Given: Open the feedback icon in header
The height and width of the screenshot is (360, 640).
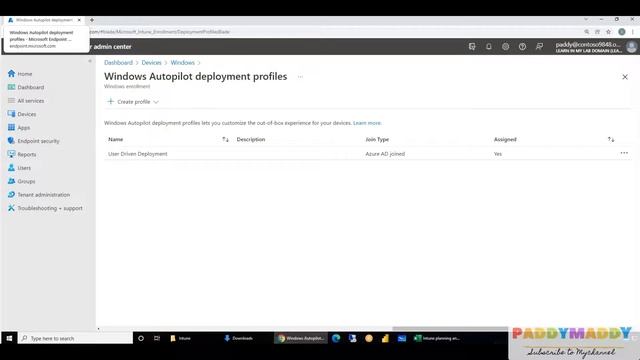Looking at the screenshot, I should (539, 47).
